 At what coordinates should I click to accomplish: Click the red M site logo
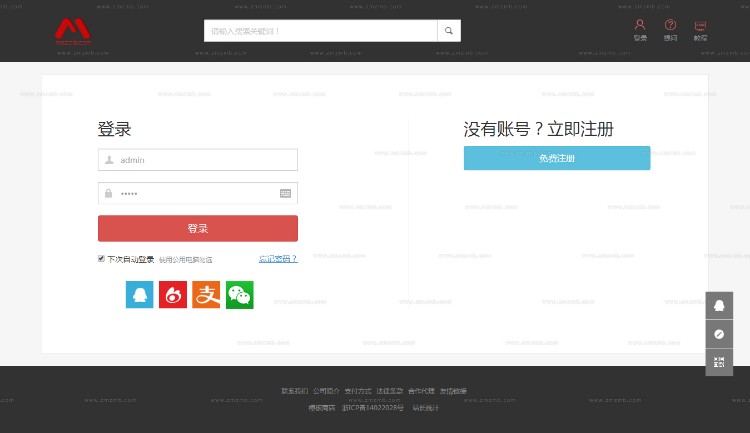coord(73,32)
